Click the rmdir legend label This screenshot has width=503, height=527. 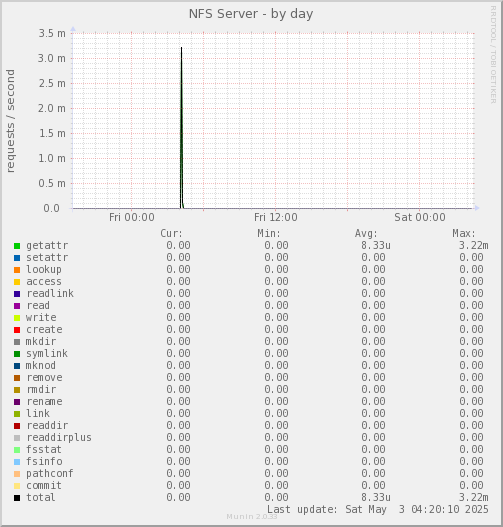(x=41, y=390)
